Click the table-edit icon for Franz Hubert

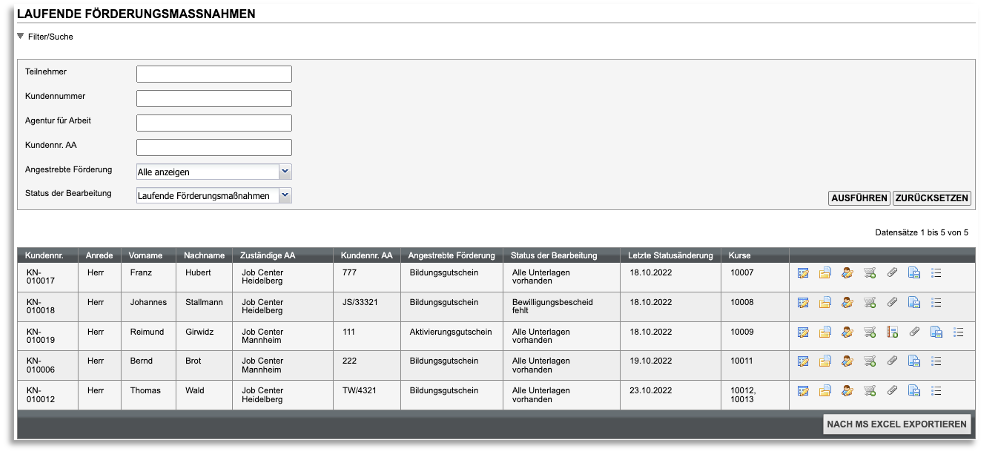804,273
